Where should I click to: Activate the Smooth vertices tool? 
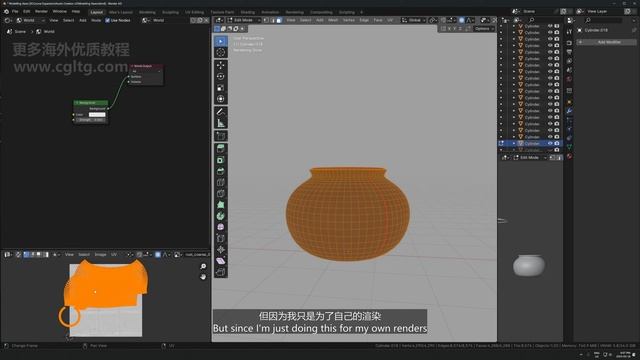click(221, 227)
